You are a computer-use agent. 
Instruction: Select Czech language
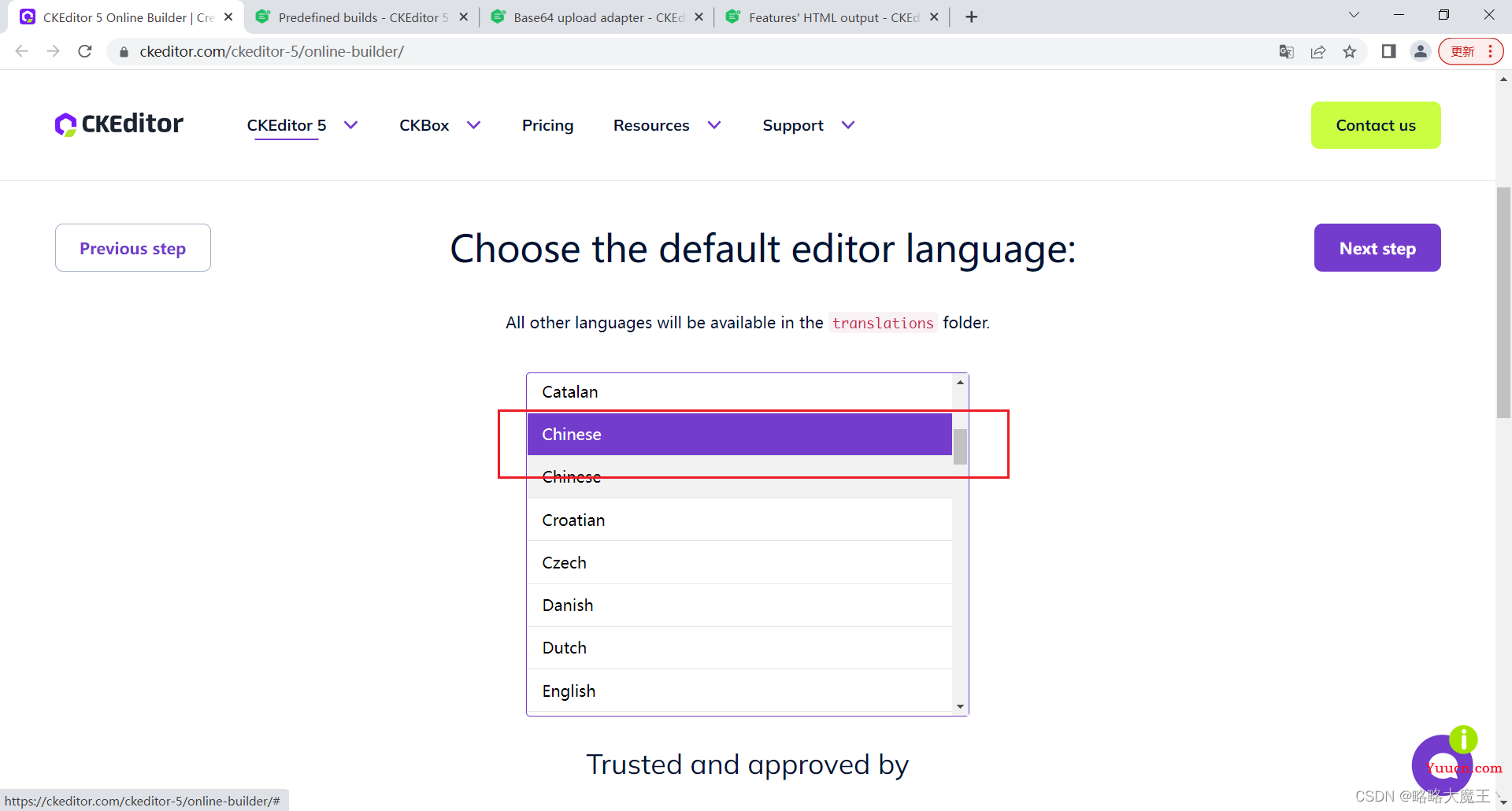point(739,562)
